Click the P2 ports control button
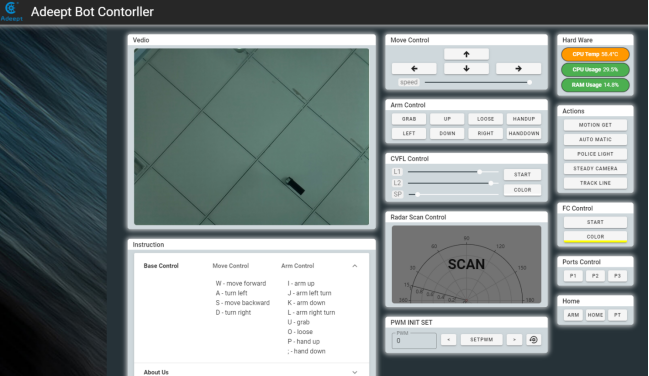The height and width of the screenshot is (376, 649). tap(595, 276)
